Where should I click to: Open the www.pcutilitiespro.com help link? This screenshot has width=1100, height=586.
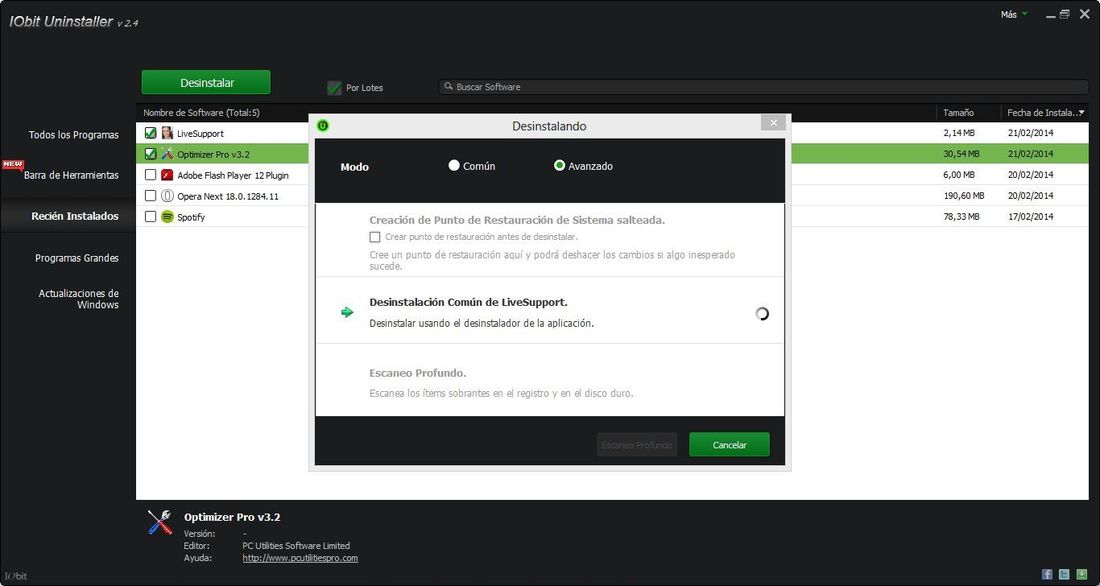[x=300, y=558]
